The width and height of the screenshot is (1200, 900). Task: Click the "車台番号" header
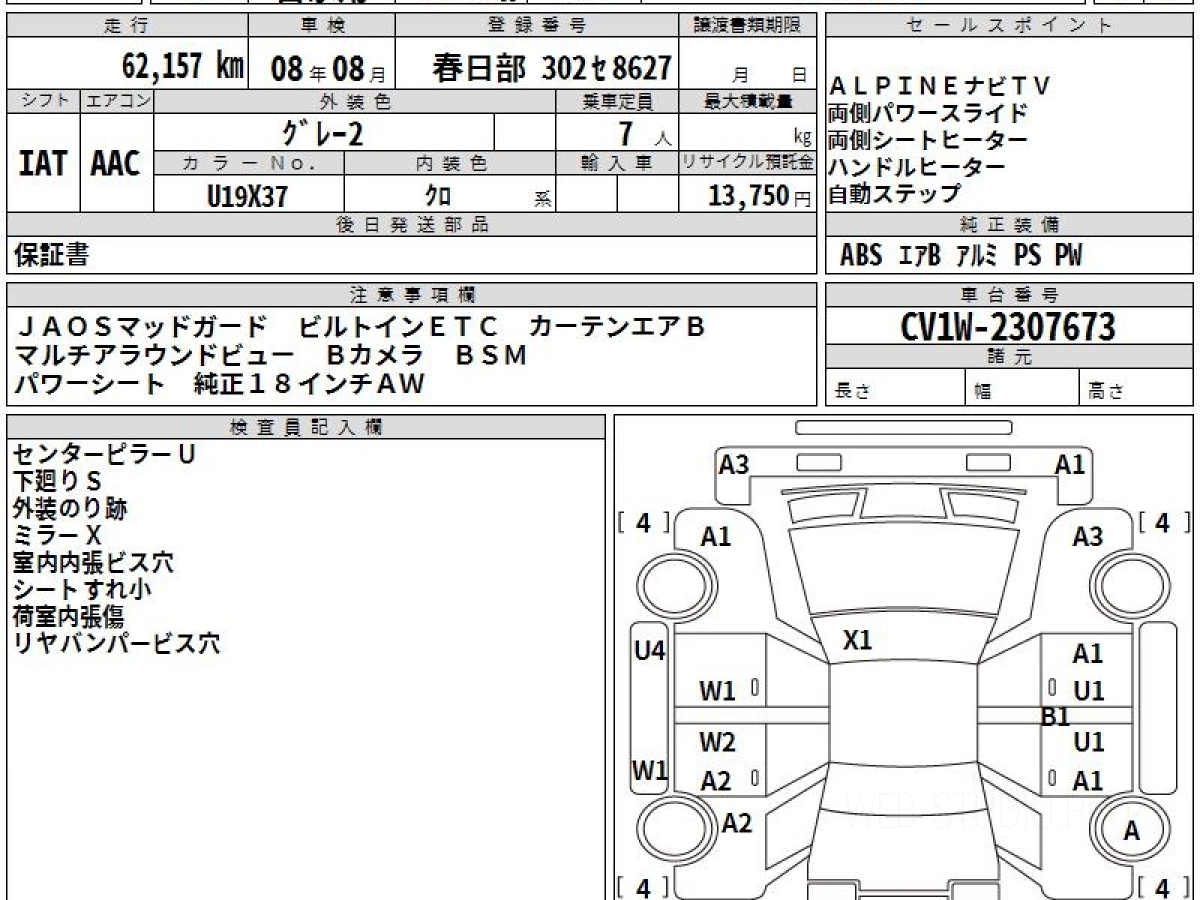[x=1011, y=295]
